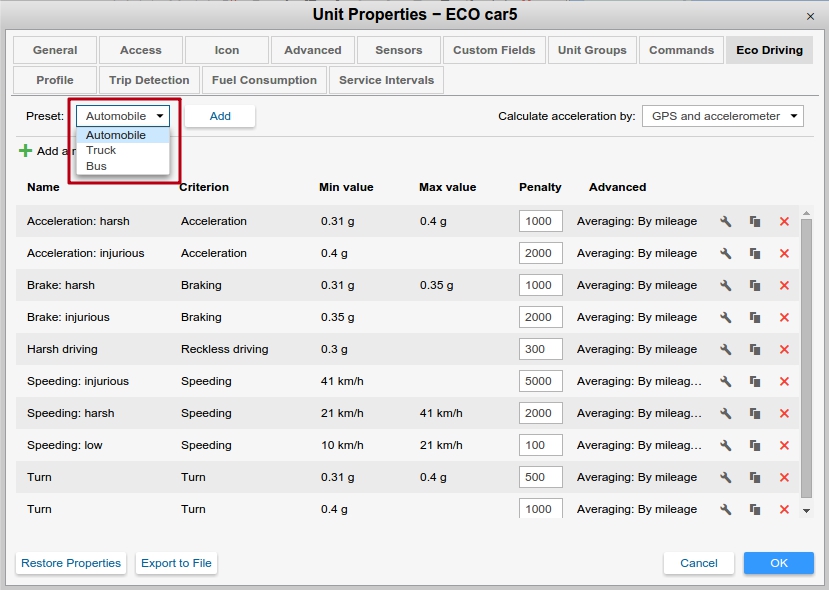Choose Bus preset option
The width and height of the screenshot is (829, 590).
96,166
